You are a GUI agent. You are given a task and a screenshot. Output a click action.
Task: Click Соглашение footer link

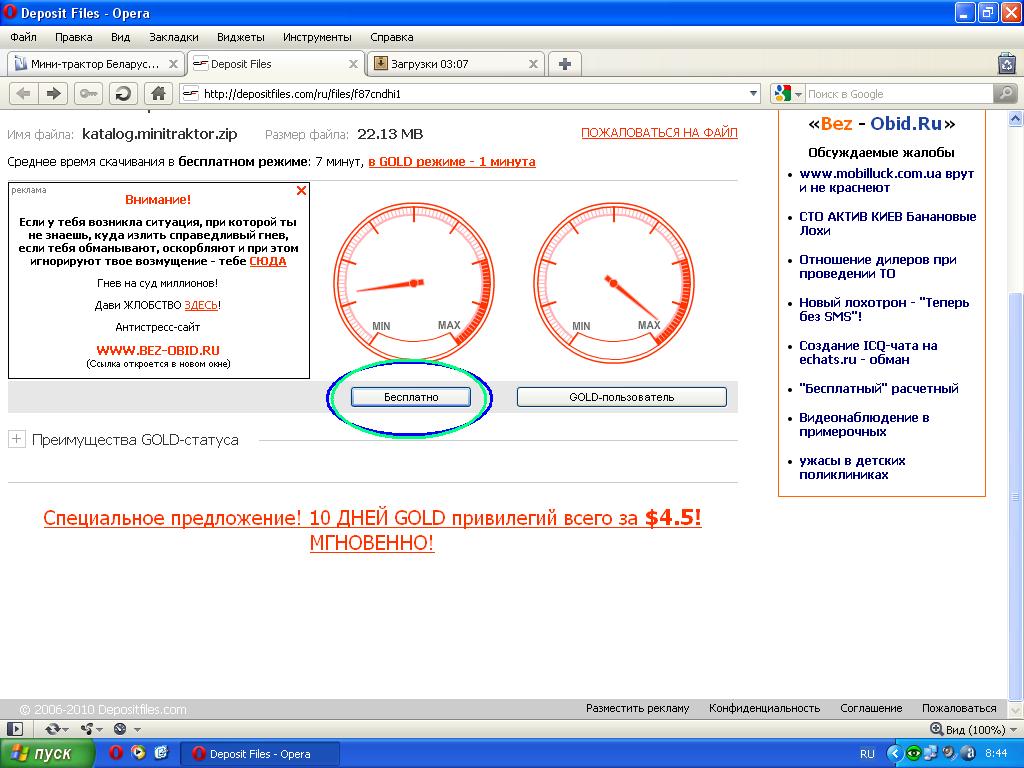pos(871,708)
